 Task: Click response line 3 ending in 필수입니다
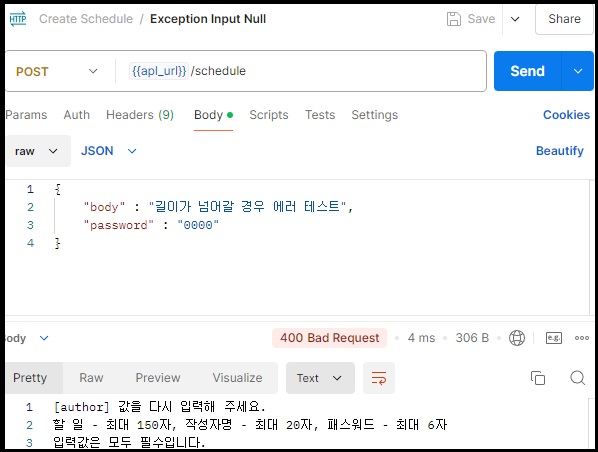click(129, 442)
